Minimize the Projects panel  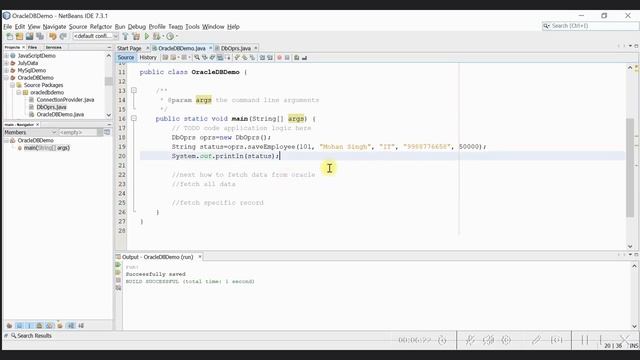coord(109,47)
